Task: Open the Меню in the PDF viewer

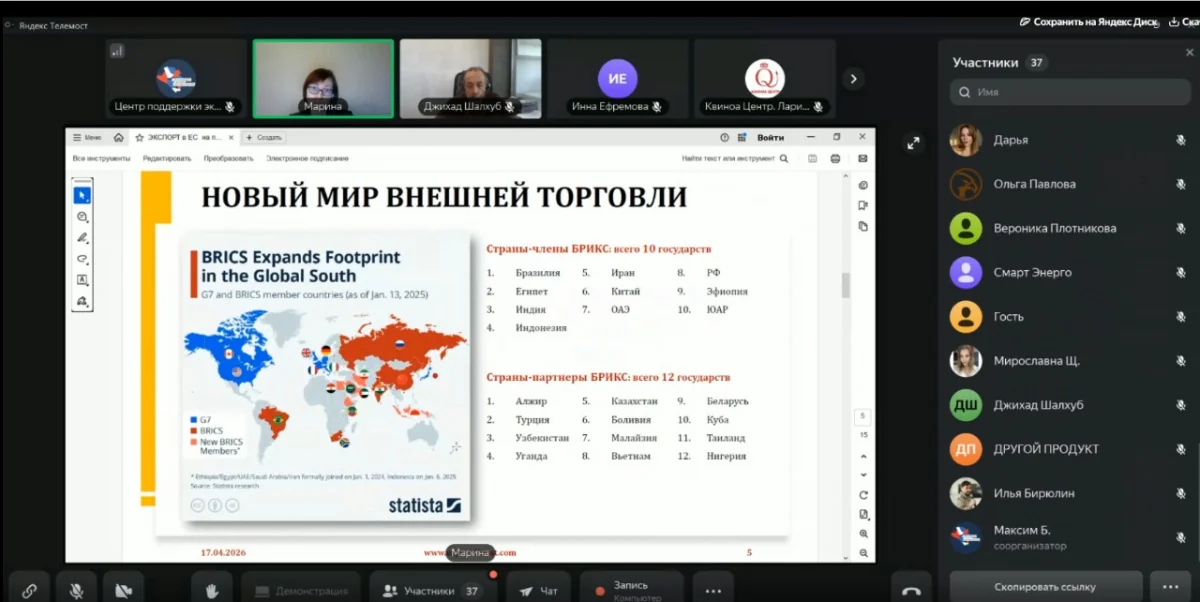Action: point(87,137)
